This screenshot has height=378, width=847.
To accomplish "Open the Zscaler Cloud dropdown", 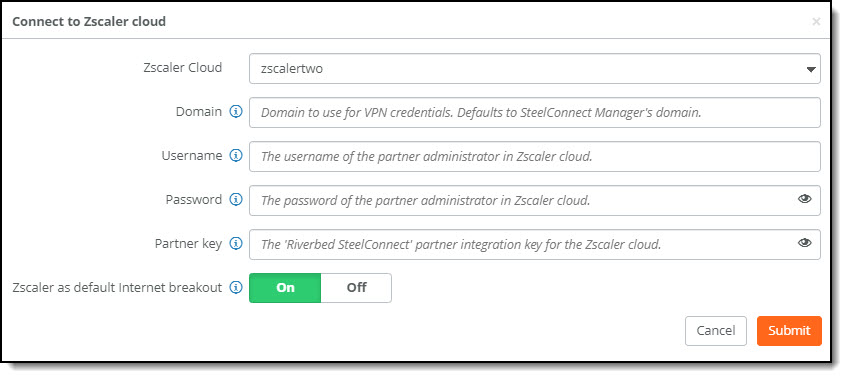I will coord(535,69).
